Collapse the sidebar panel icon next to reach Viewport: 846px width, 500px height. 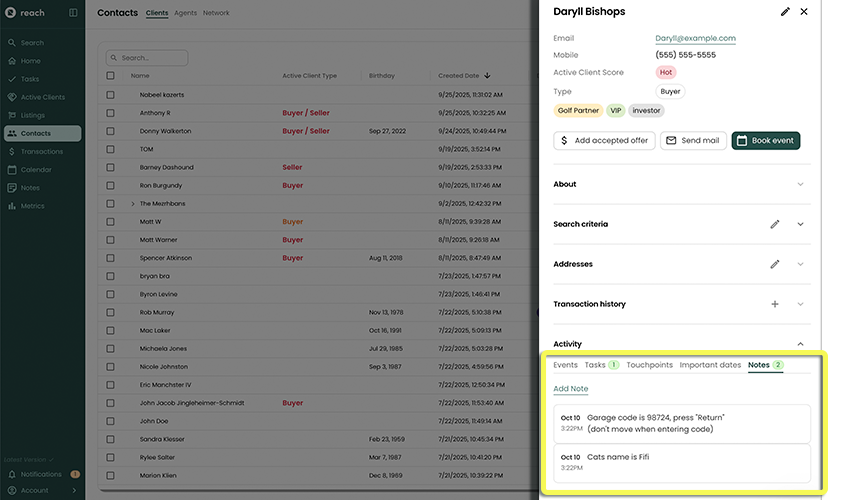tap(73, 13)
